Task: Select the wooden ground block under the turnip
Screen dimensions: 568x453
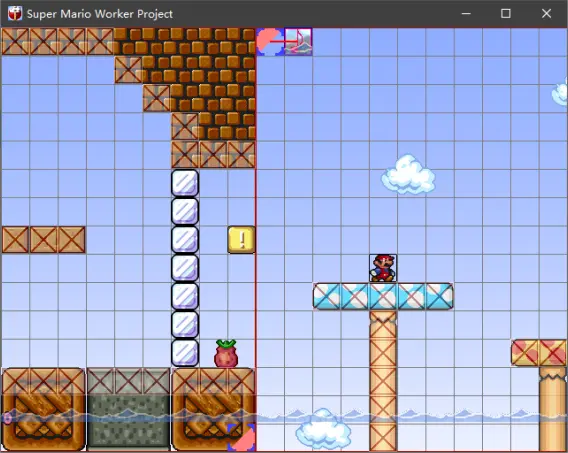Action: 213,409
